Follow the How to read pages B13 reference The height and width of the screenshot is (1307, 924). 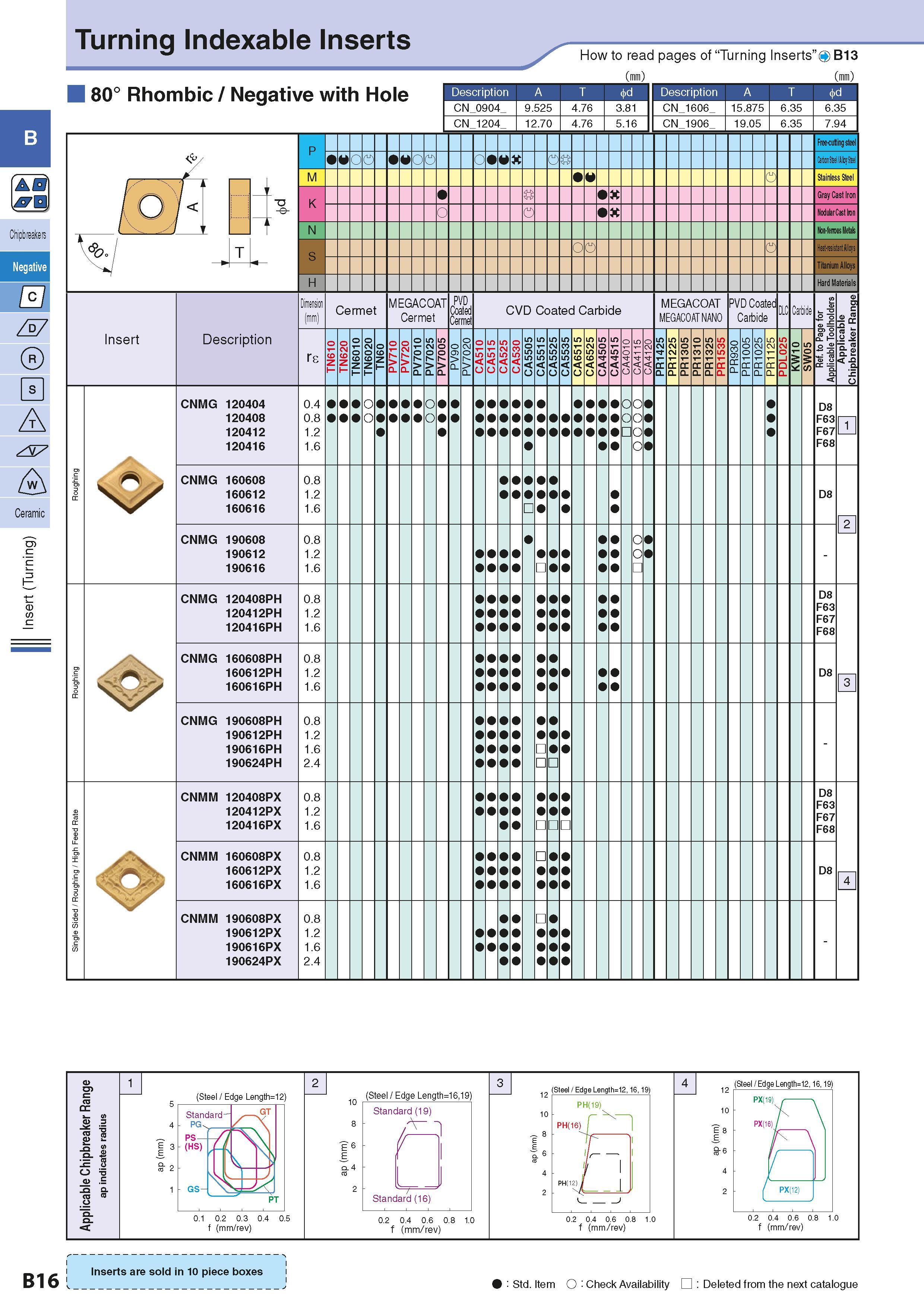pyautogui.click(x=718, y=55)
